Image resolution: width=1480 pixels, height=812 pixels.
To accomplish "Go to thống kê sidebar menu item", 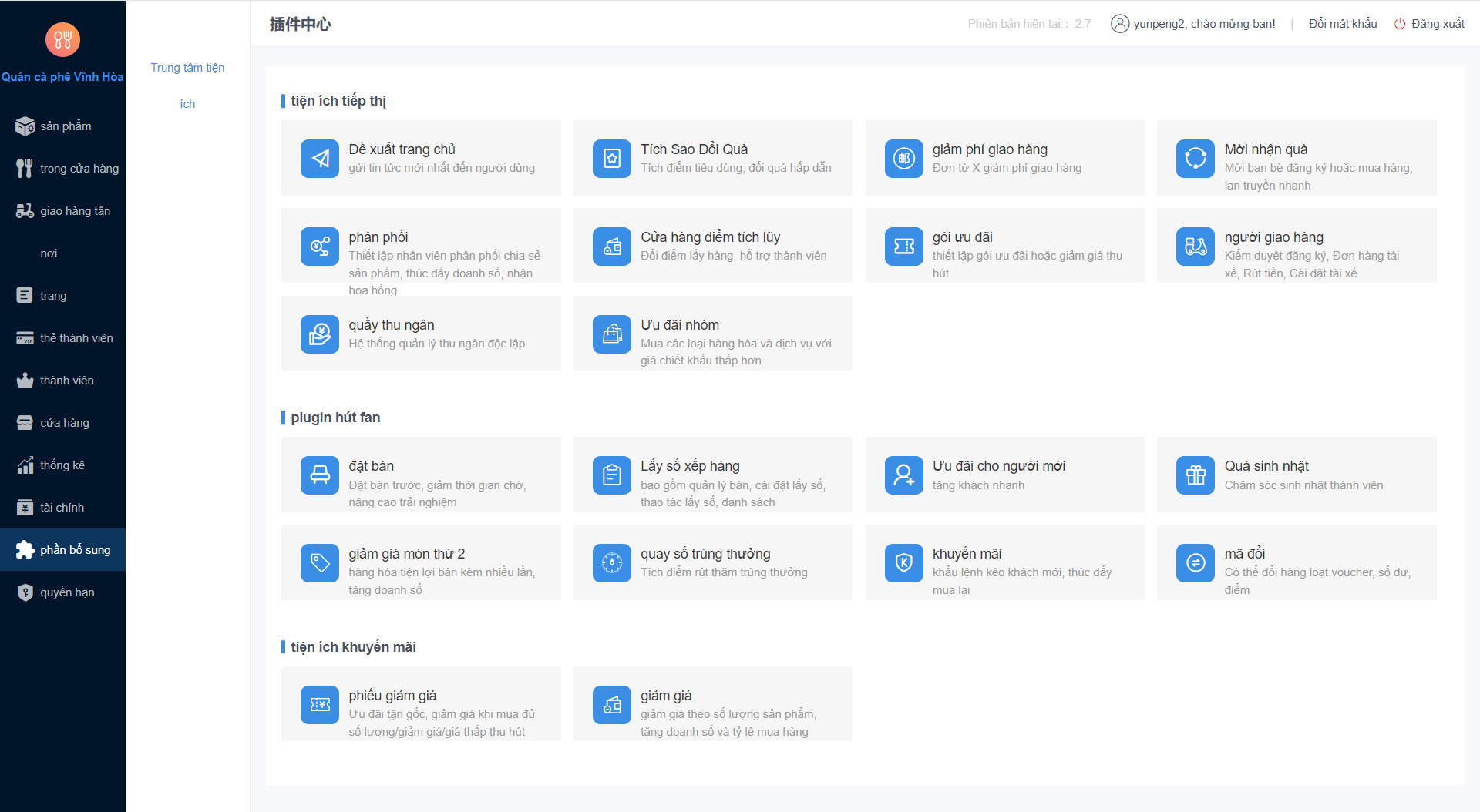I will click(x=62, y=465).
